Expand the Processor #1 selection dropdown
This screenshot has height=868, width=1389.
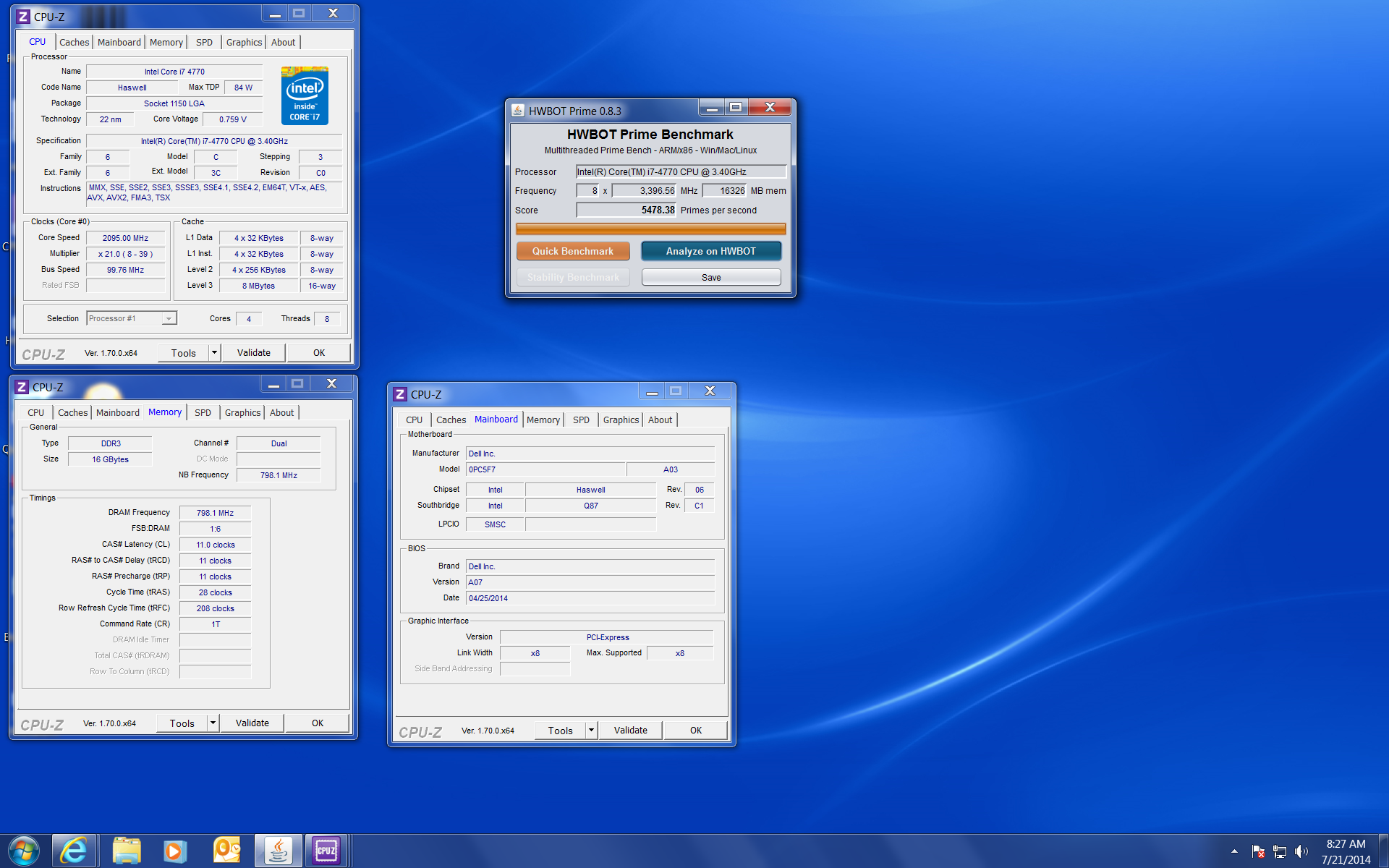[169, 318]
